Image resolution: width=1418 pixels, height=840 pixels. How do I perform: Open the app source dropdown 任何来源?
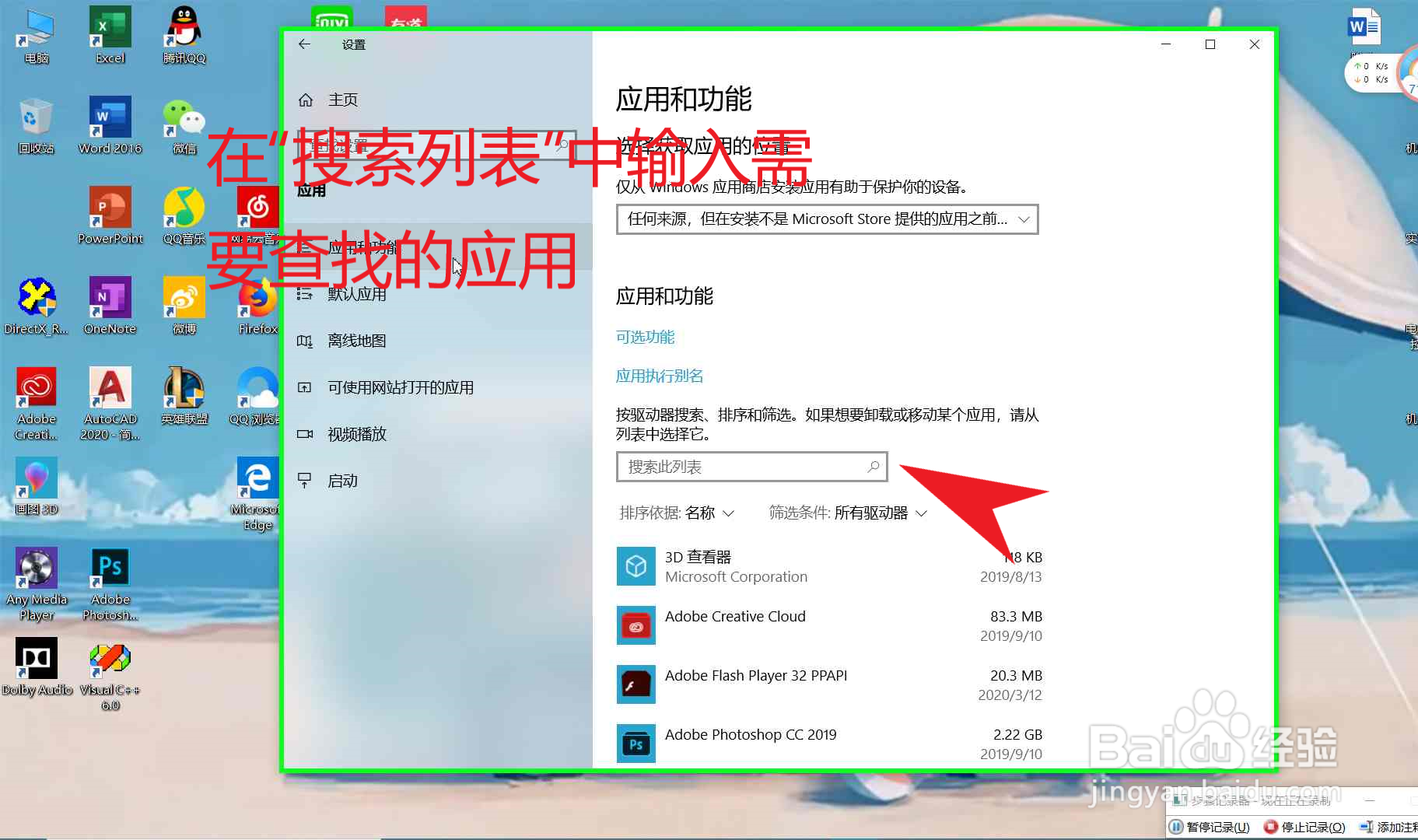828,219
